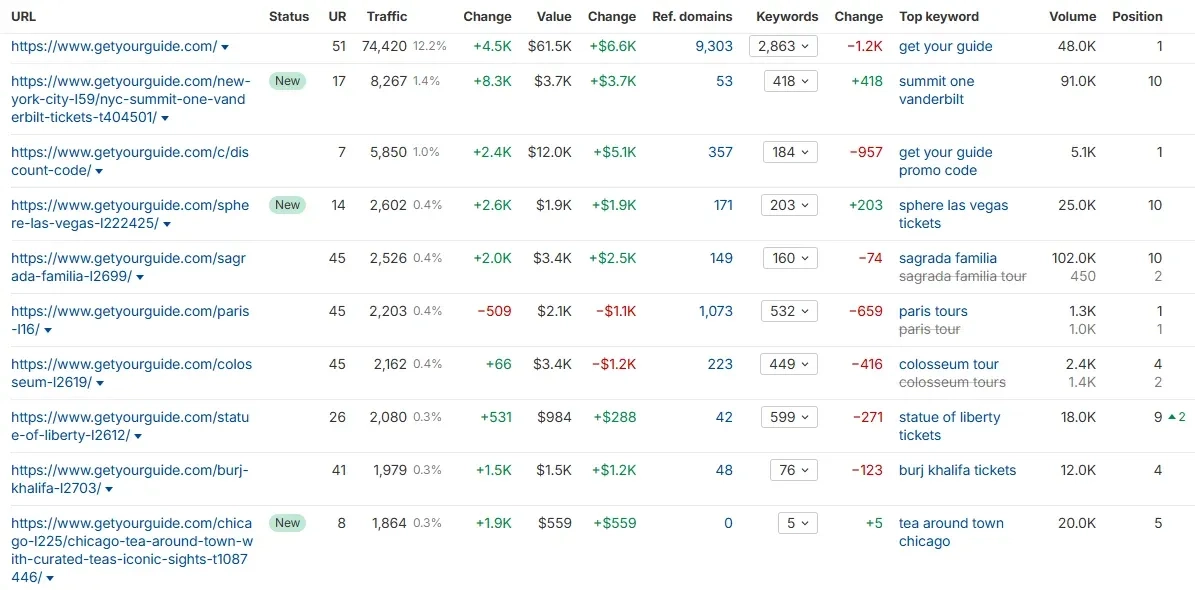Expand the 599 keywords dropdown

tap(790, 418)
